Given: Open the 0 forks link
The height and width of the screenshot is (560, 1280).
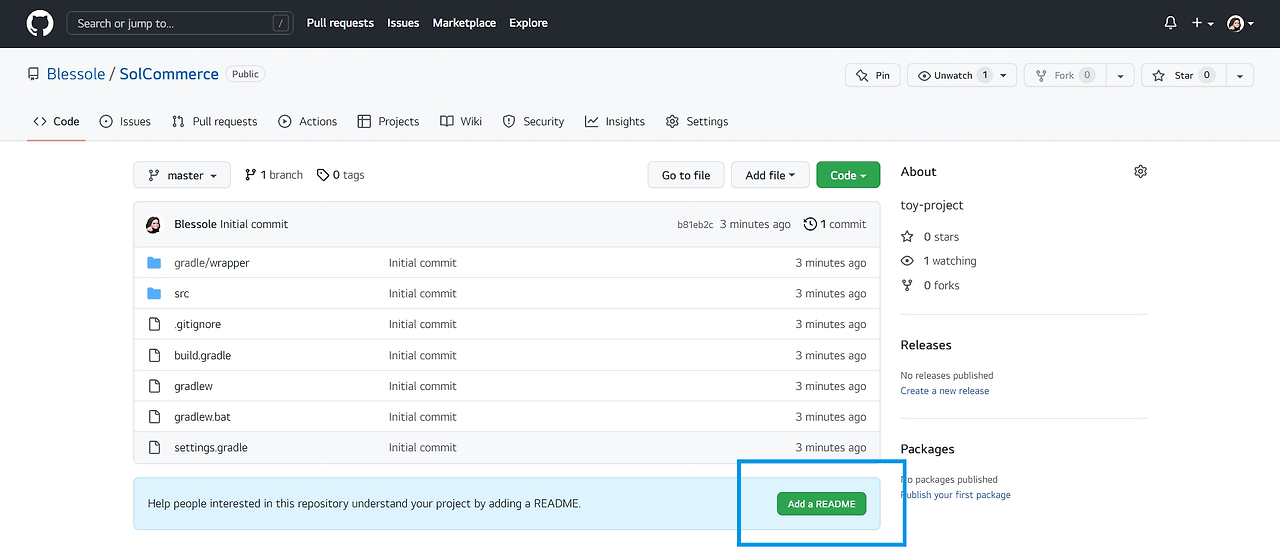Looking at the screenshot, I should tap(930, 285).
